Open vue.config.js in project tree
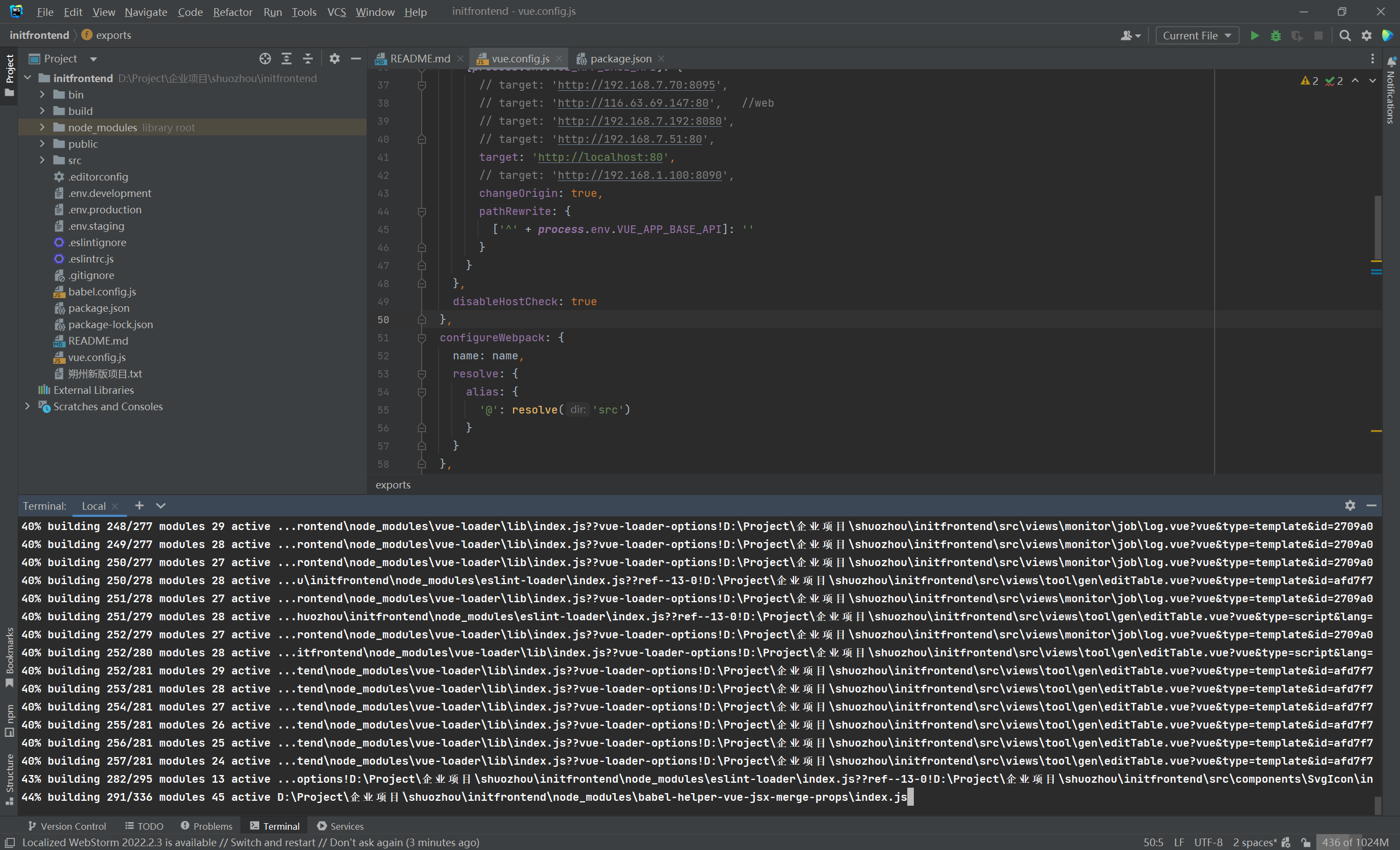1400x850 pixels. (97, 357)
